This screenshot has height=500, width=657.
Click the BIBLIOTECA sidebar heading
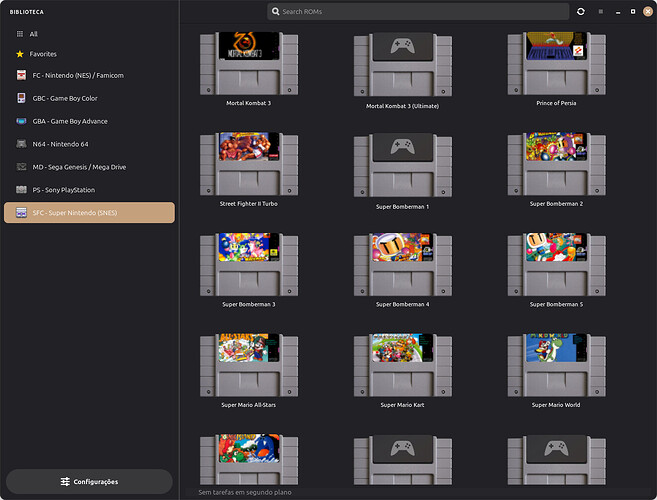(27, 12)
